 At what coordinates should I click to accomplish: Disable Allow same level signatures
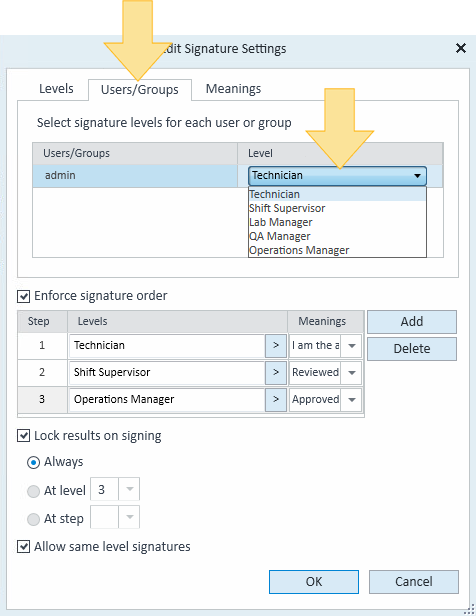click(x=24, y=546)
